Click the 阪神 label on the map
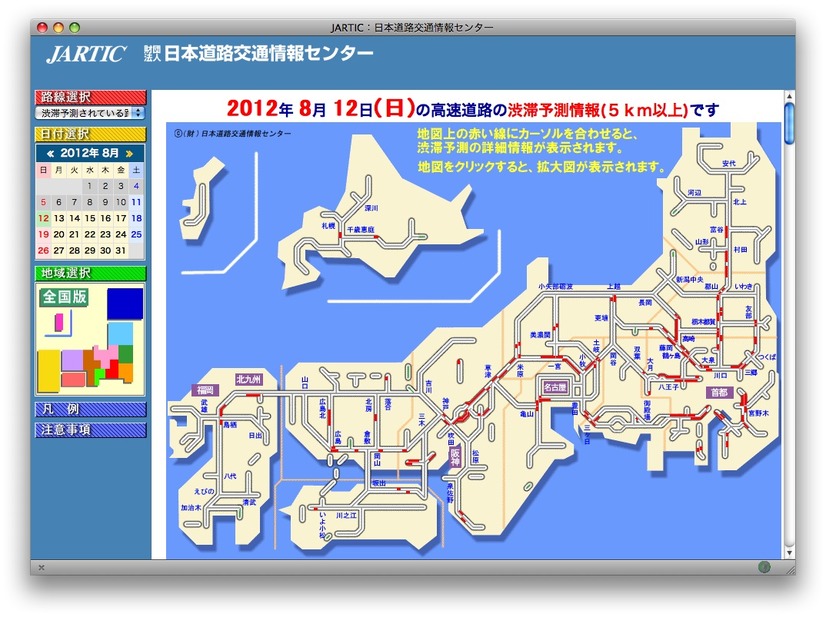 455,456
